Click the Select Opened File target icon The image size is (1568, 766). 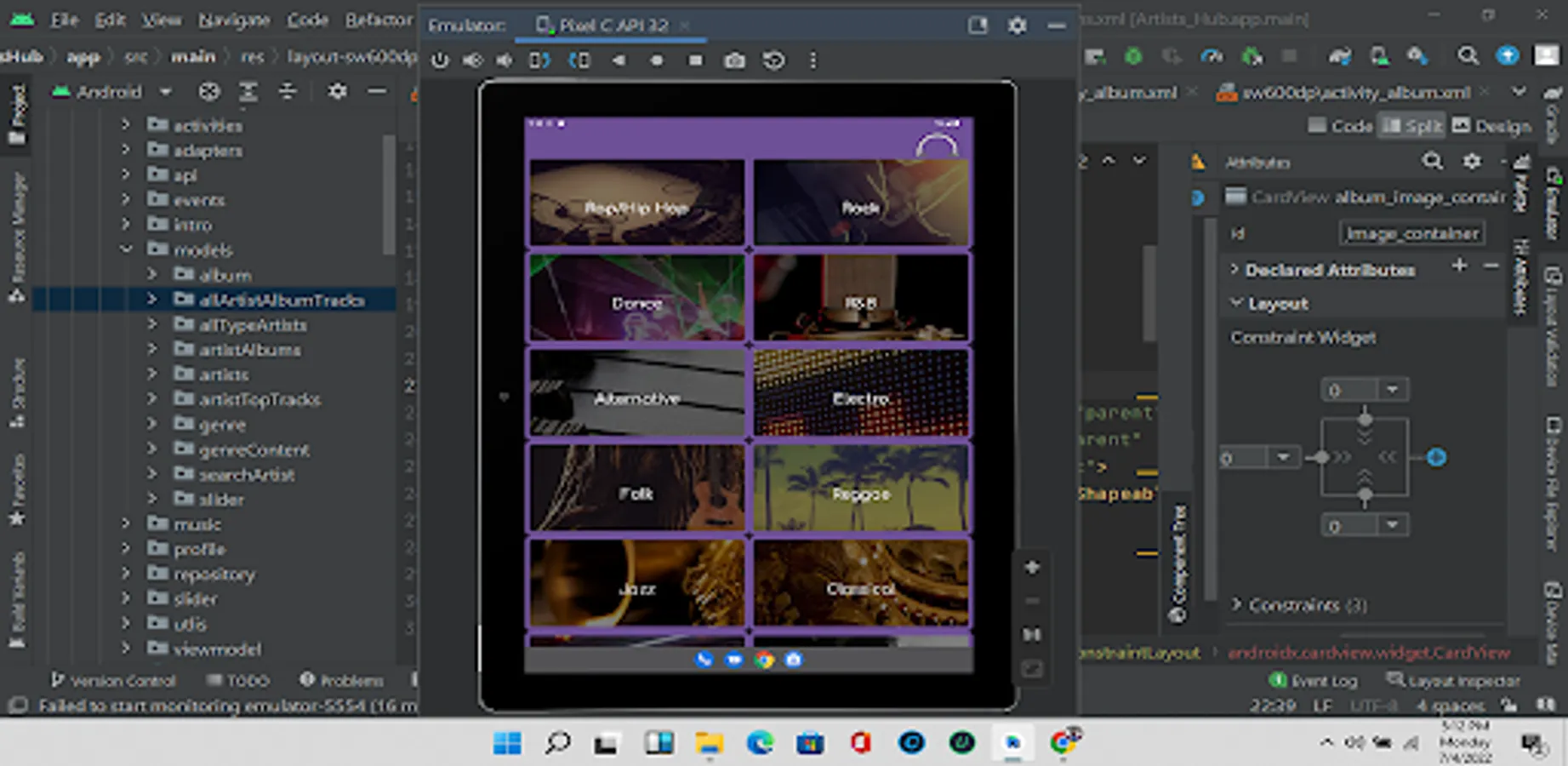coord(209,91)
